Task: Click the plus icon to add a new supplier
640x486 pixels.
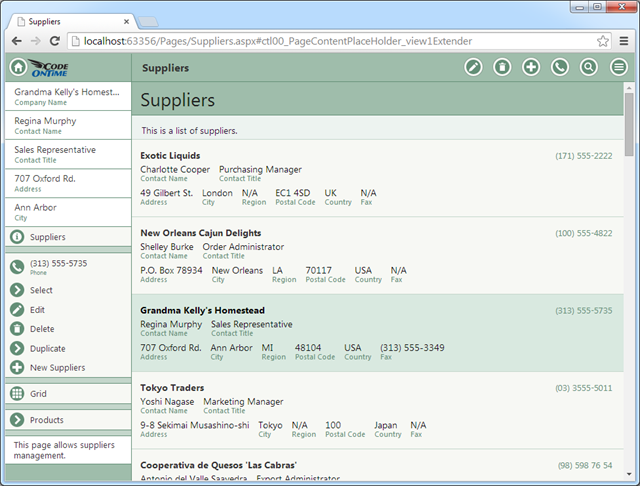Action: pos(531,68)
